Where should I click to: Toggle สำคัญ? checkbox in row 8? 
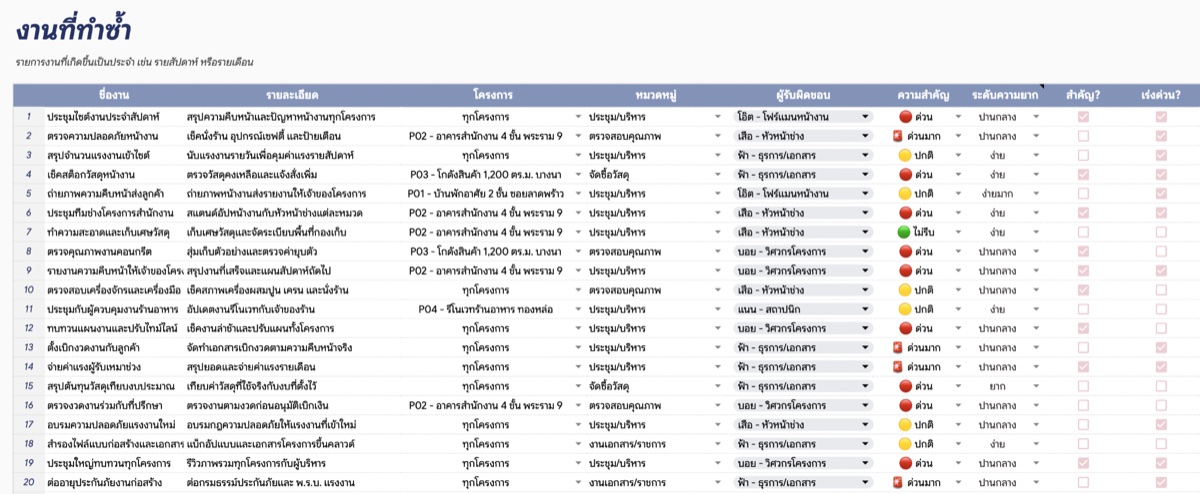[1083, 251]
